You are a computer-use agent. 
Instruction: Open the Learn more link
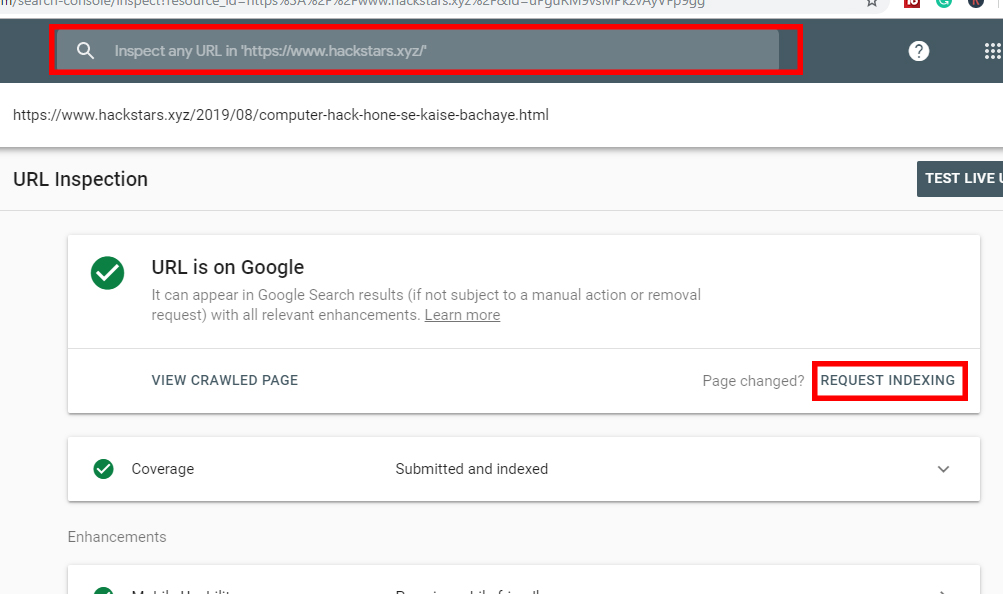[x=462, y=315]
